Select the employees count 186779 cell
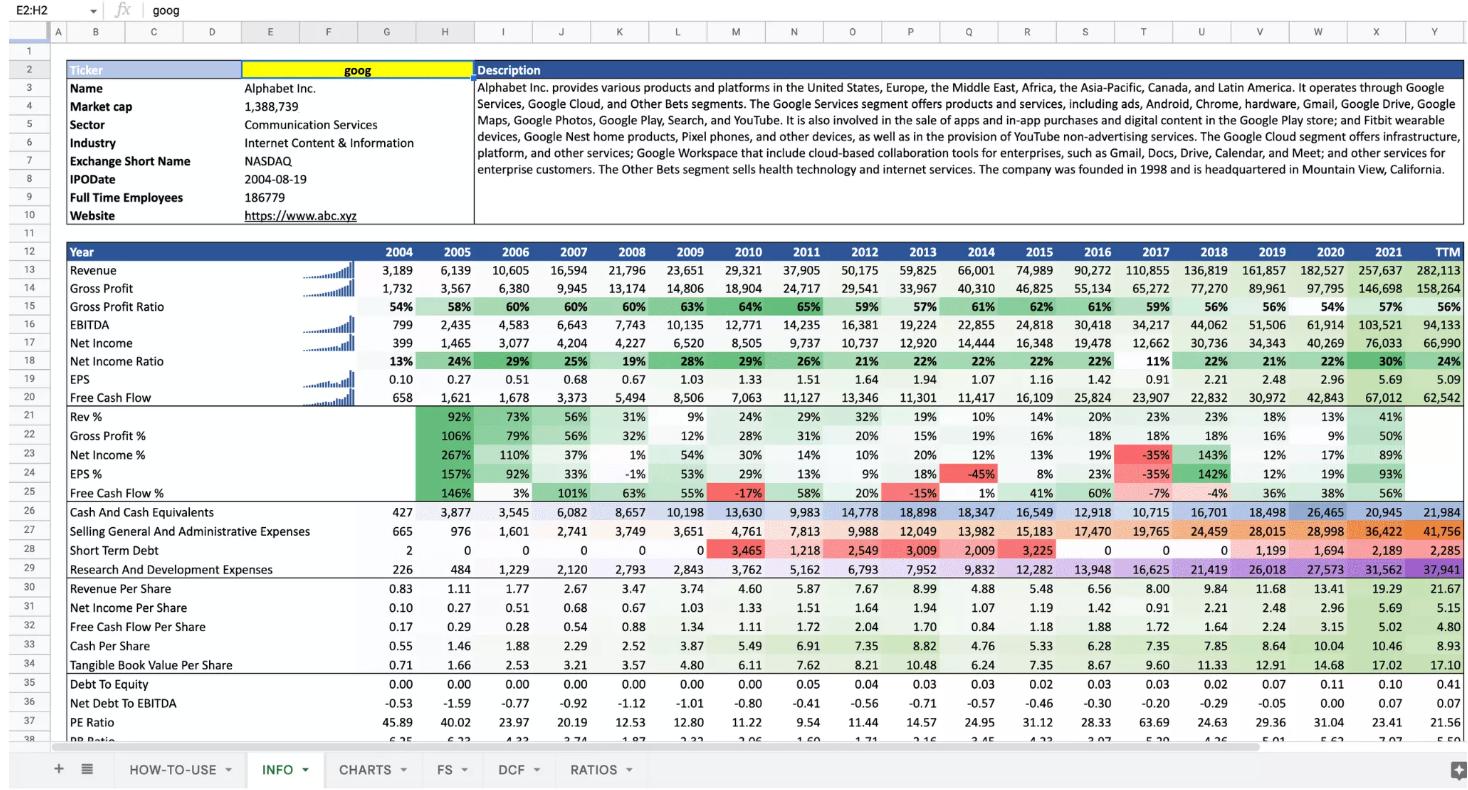The width and height of the screenshot is (1468, 790). coord(265,198)
